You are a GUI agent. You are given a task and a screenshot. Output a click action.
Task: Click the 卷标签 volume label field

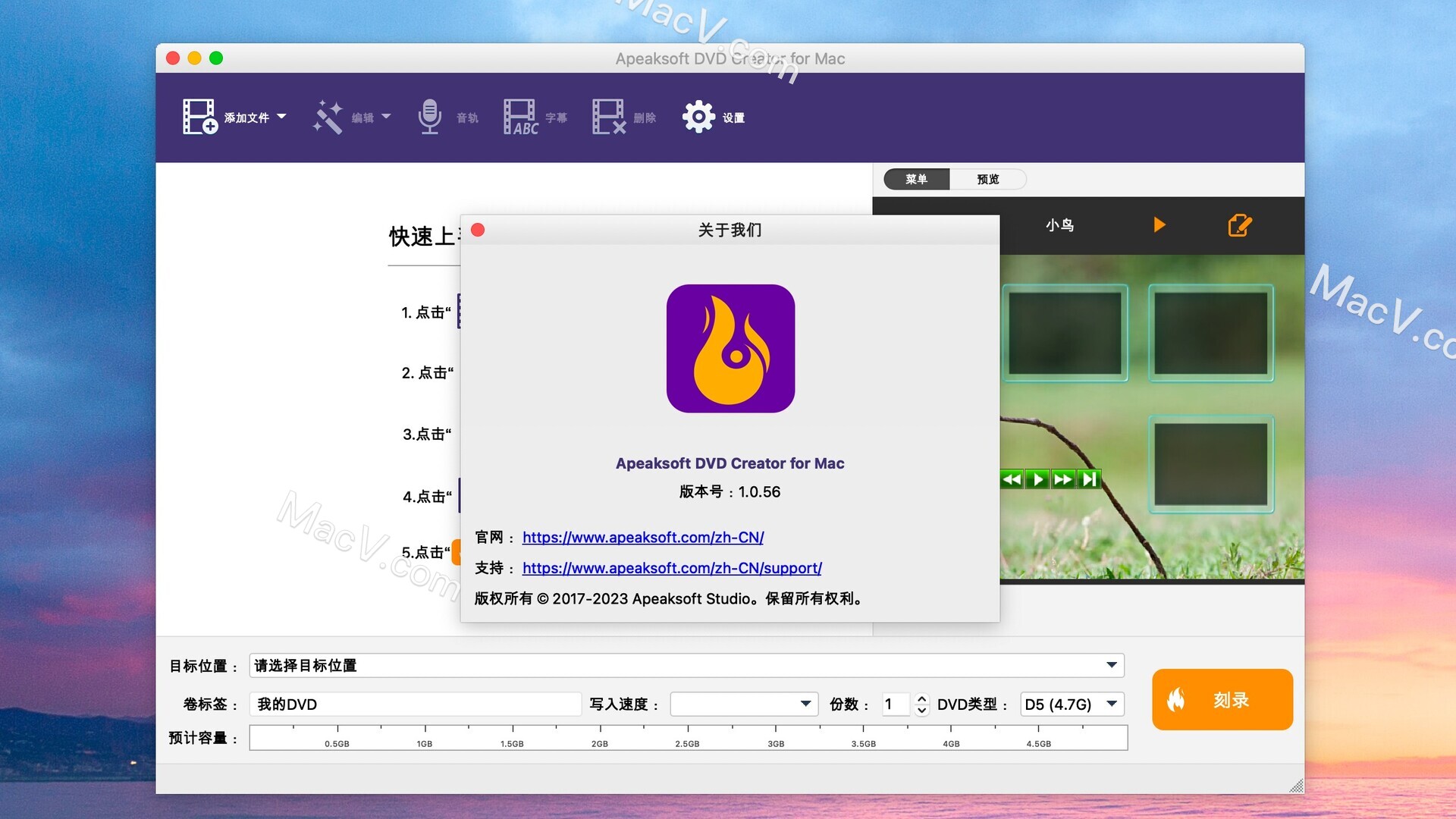point(415,704)
